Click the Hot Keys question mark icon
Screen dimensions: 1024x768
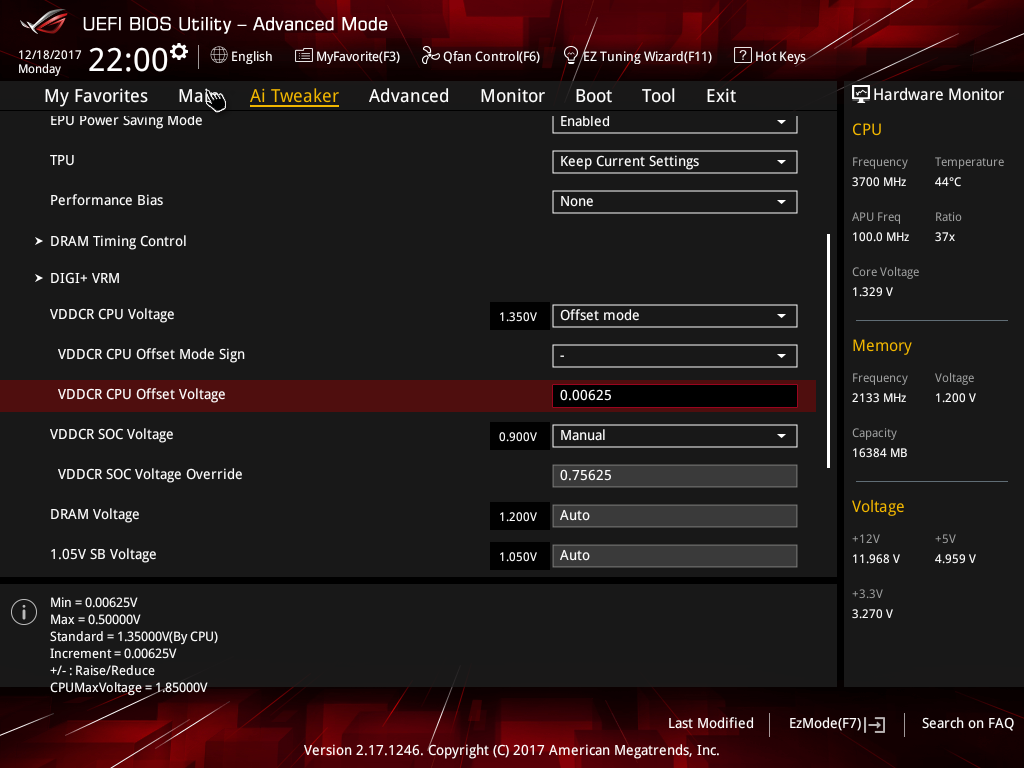click(743, 55)
